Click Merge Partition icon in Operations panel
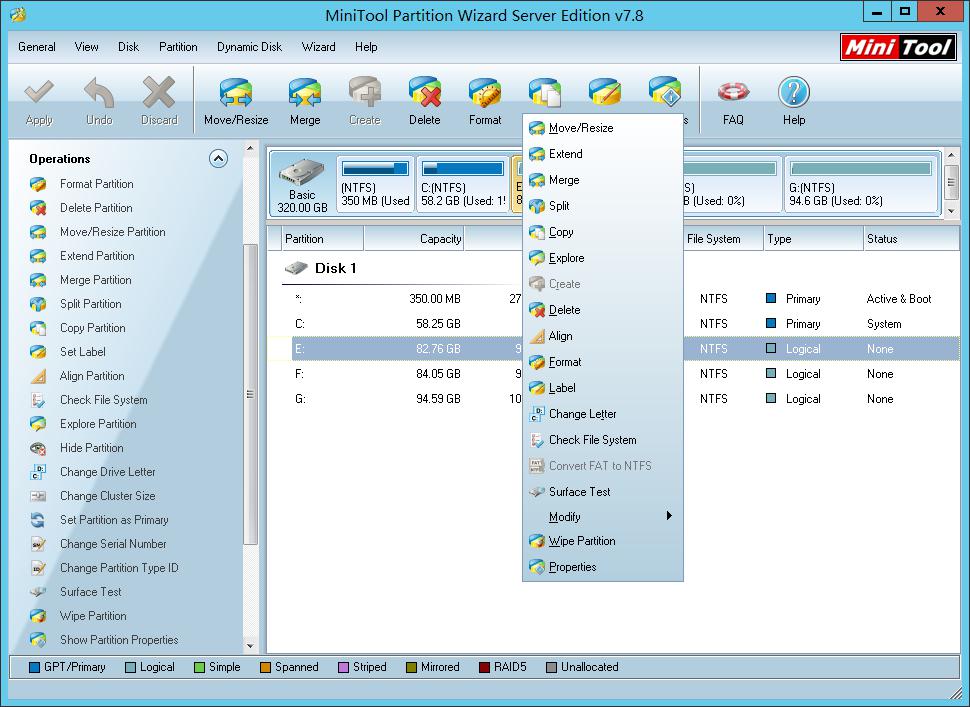Viewport: 970px width, 707px height. tap(38, 280)
